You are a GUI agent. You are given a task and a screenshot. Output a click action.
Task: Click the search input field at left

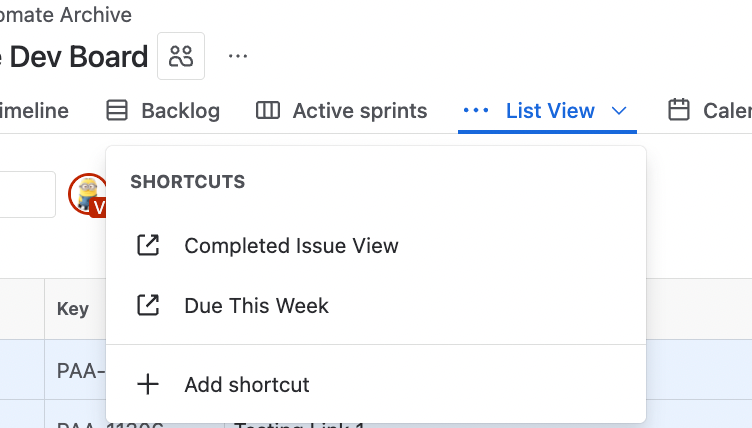[x=26, y=194]
